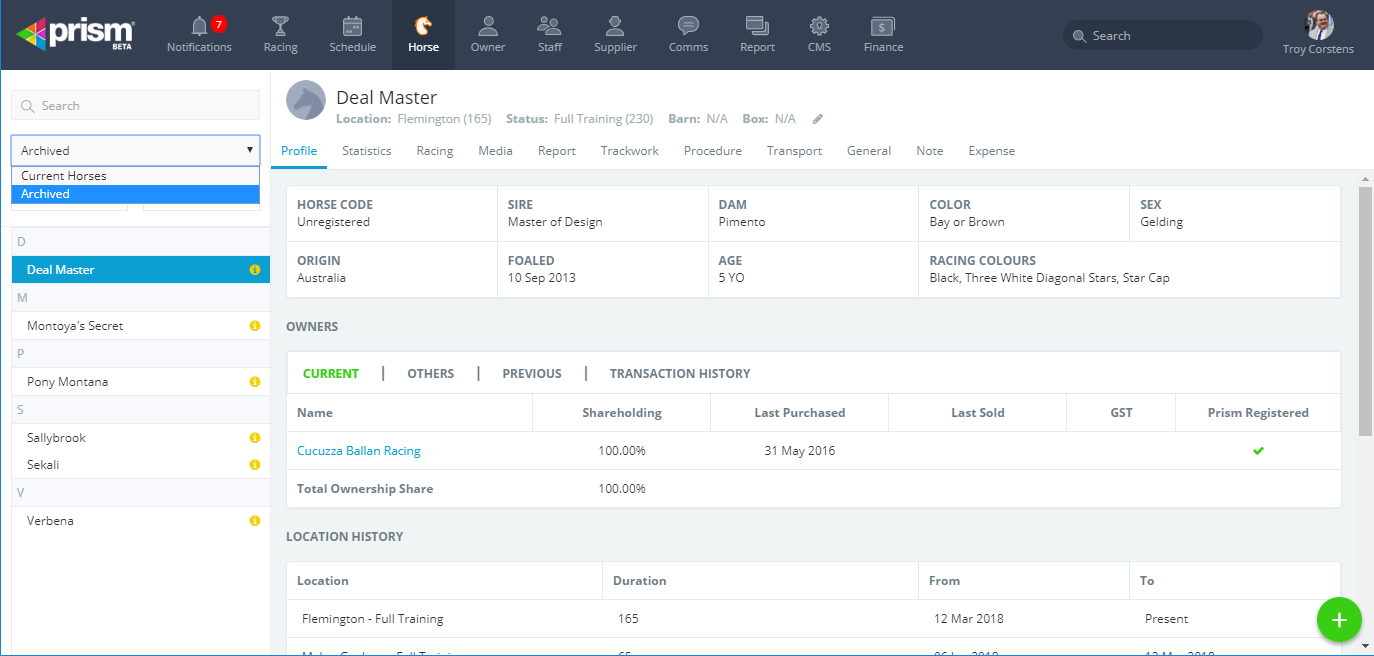Switch to the Report tab in horse profile
Image resolution: width=1374 pixels, height=656 pixels.
click(x=557, y=151)
